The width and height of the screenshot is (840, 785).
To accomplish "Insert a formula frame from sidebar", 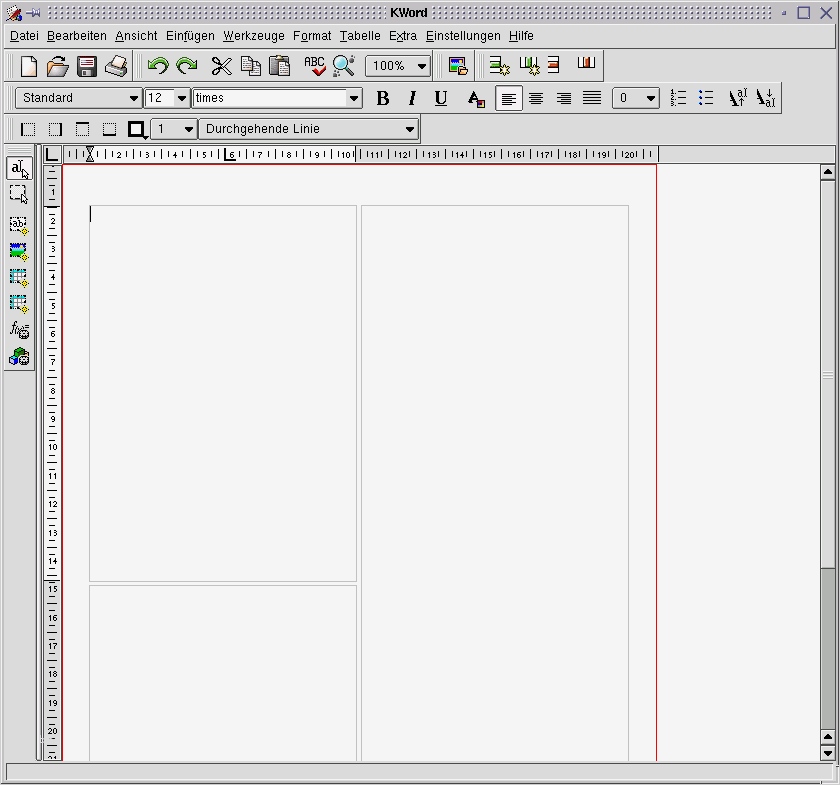I will (19, 330).
